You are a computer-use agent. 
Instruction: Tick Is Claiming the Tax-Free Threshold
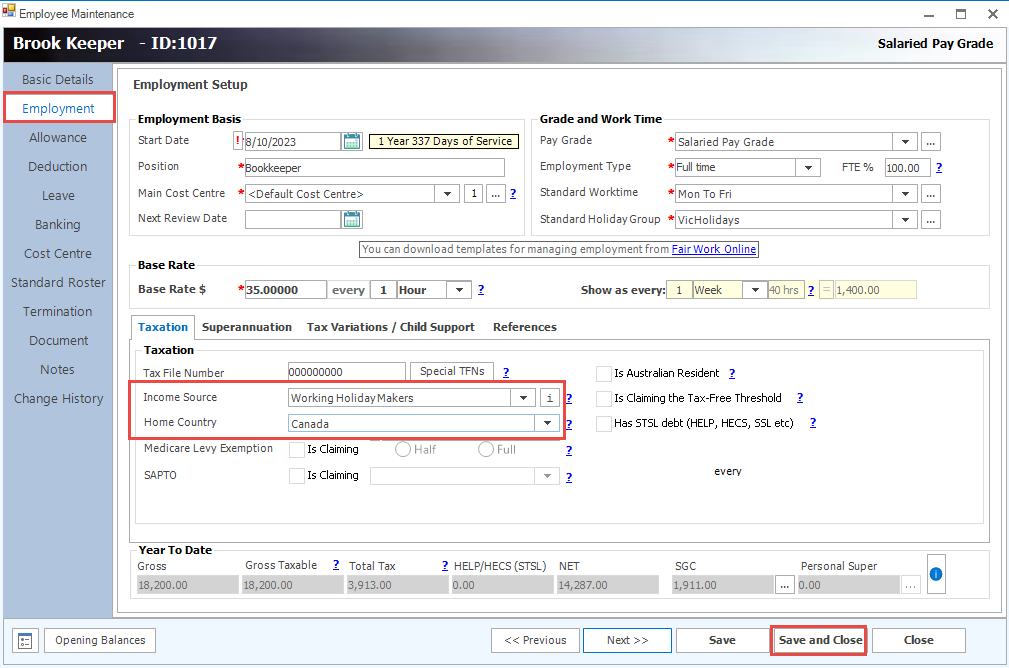click(x=604, y=398)
